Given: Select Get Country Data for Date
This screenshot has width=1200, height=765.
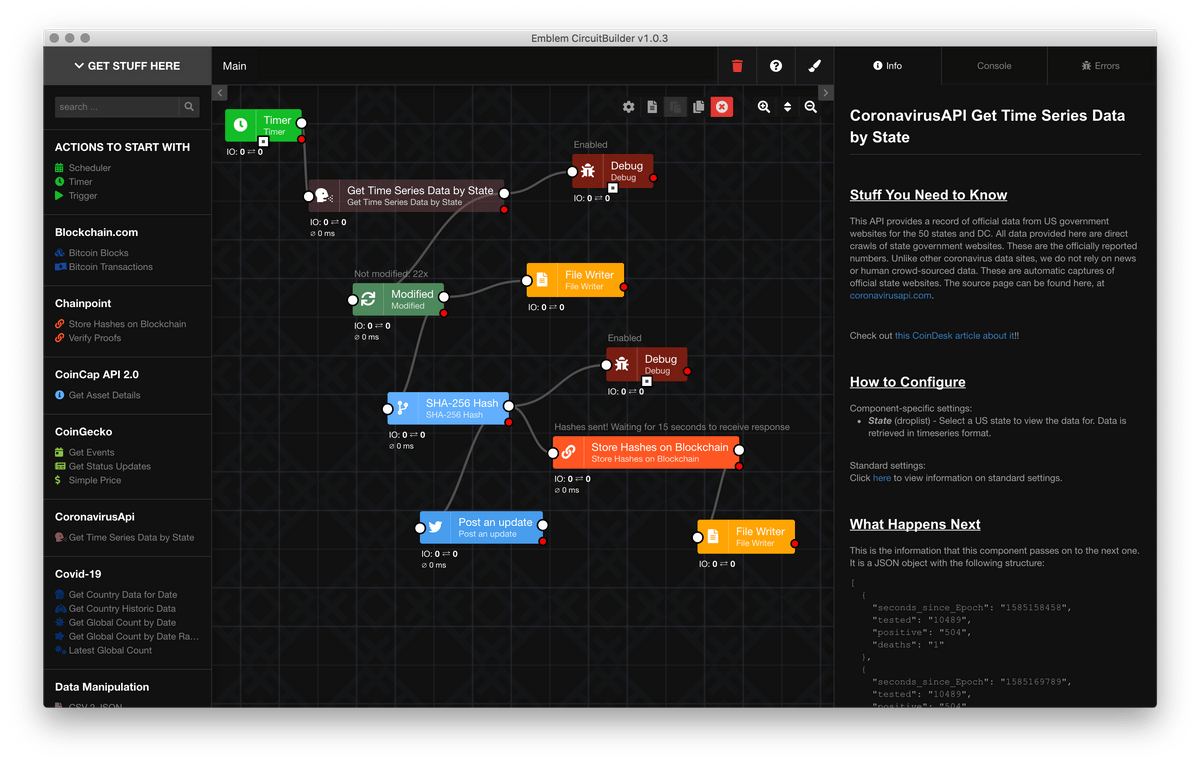Looking at the screenshot, I should [122, 594].
